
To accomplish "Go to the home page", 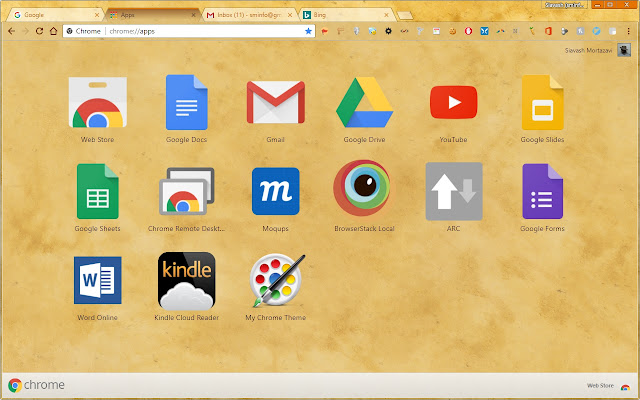I will click(53, 31).
